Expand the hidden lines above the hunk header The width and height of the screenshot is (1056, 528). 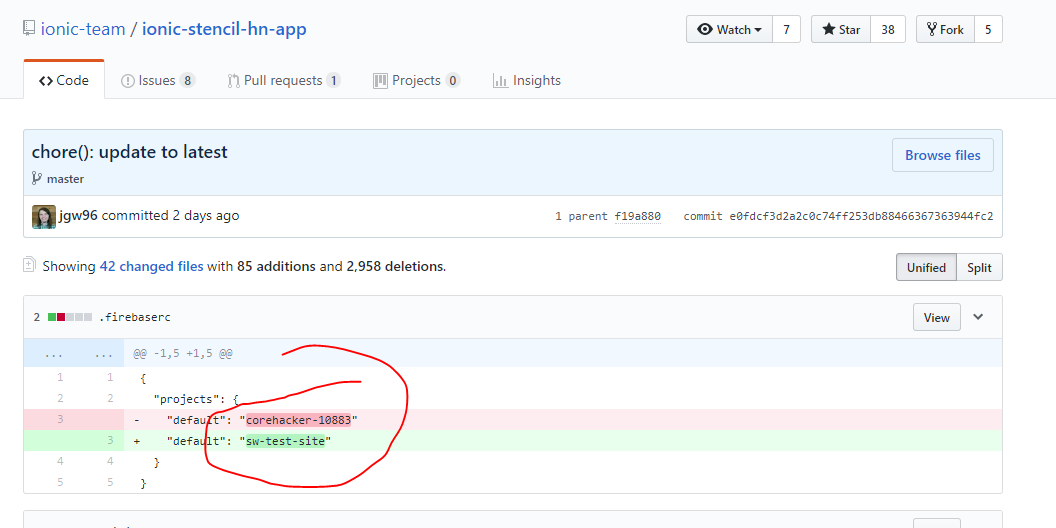pos(74,353)
